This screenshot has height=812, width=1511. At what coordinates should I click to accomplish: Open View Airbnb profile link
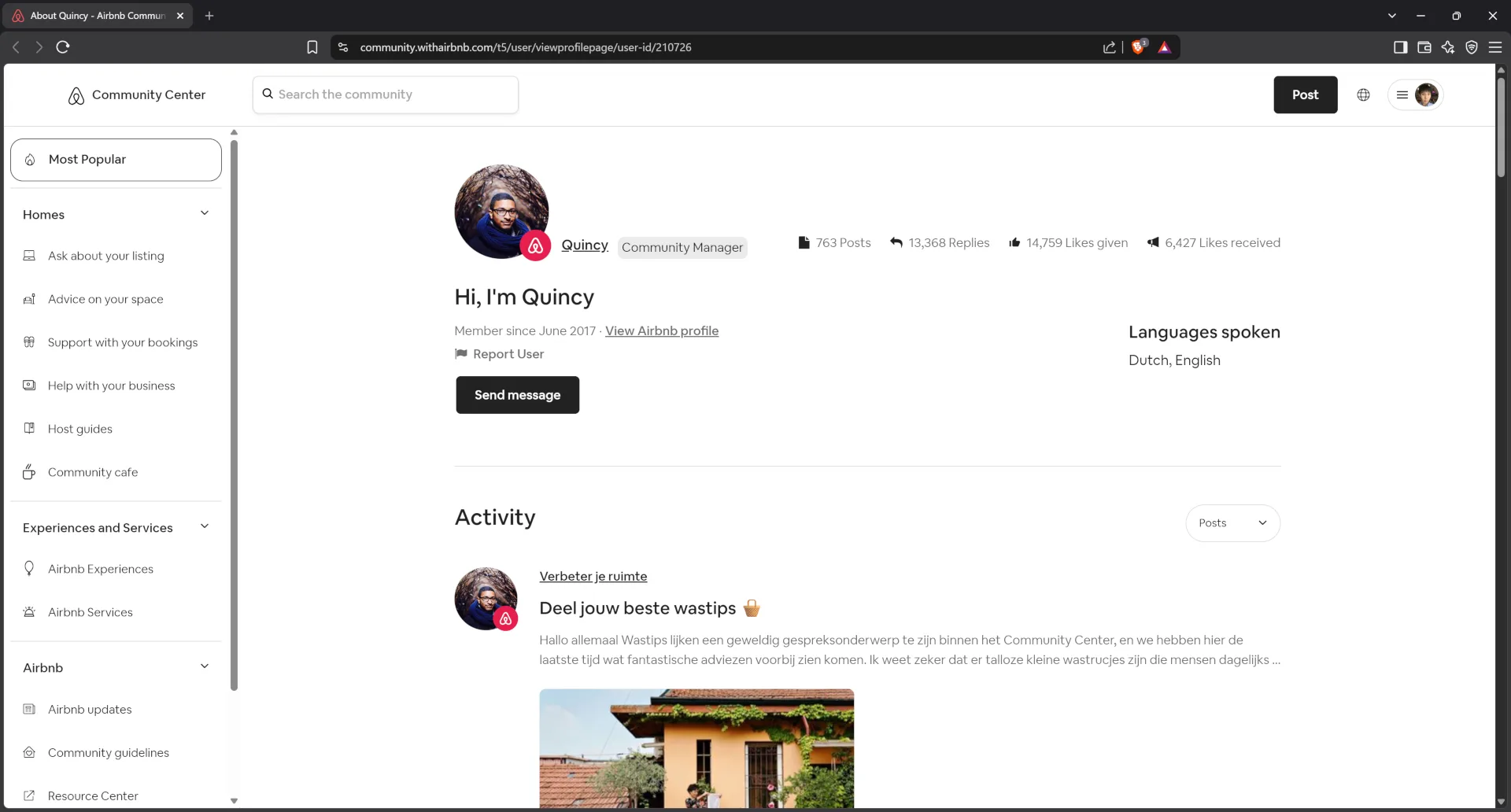[662, 330]
